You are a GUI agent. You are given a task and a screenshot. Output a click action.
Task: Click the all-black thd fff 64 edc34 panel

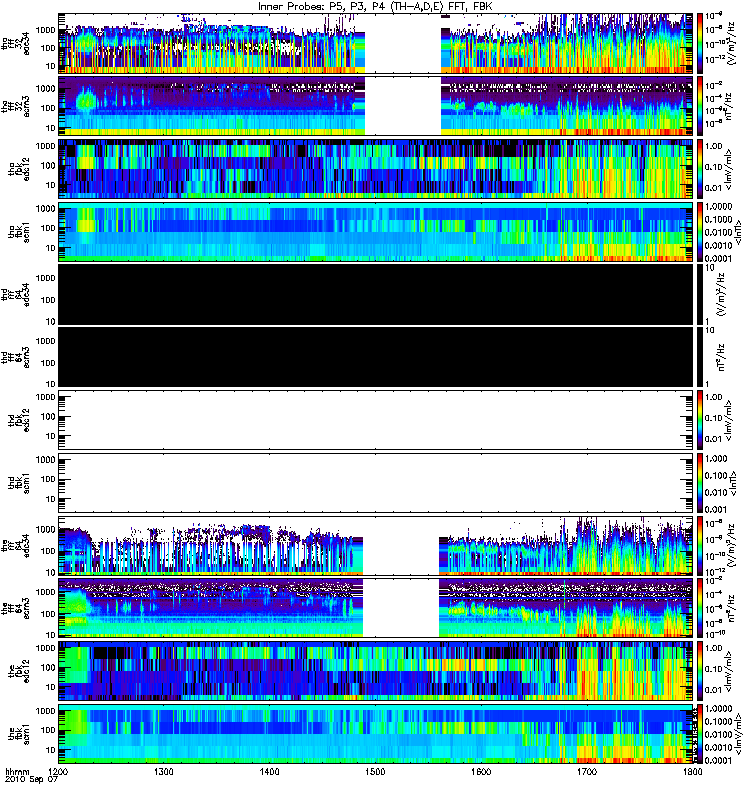pos(376,294)
